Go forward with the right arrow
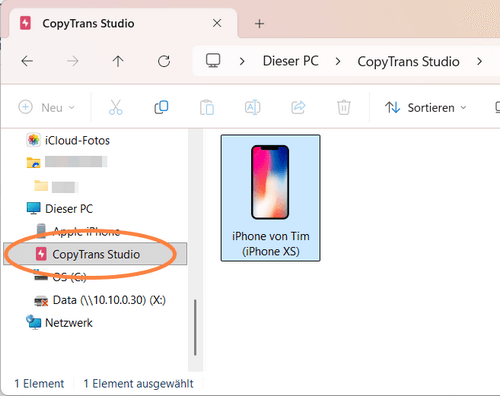 pos(72,61)
